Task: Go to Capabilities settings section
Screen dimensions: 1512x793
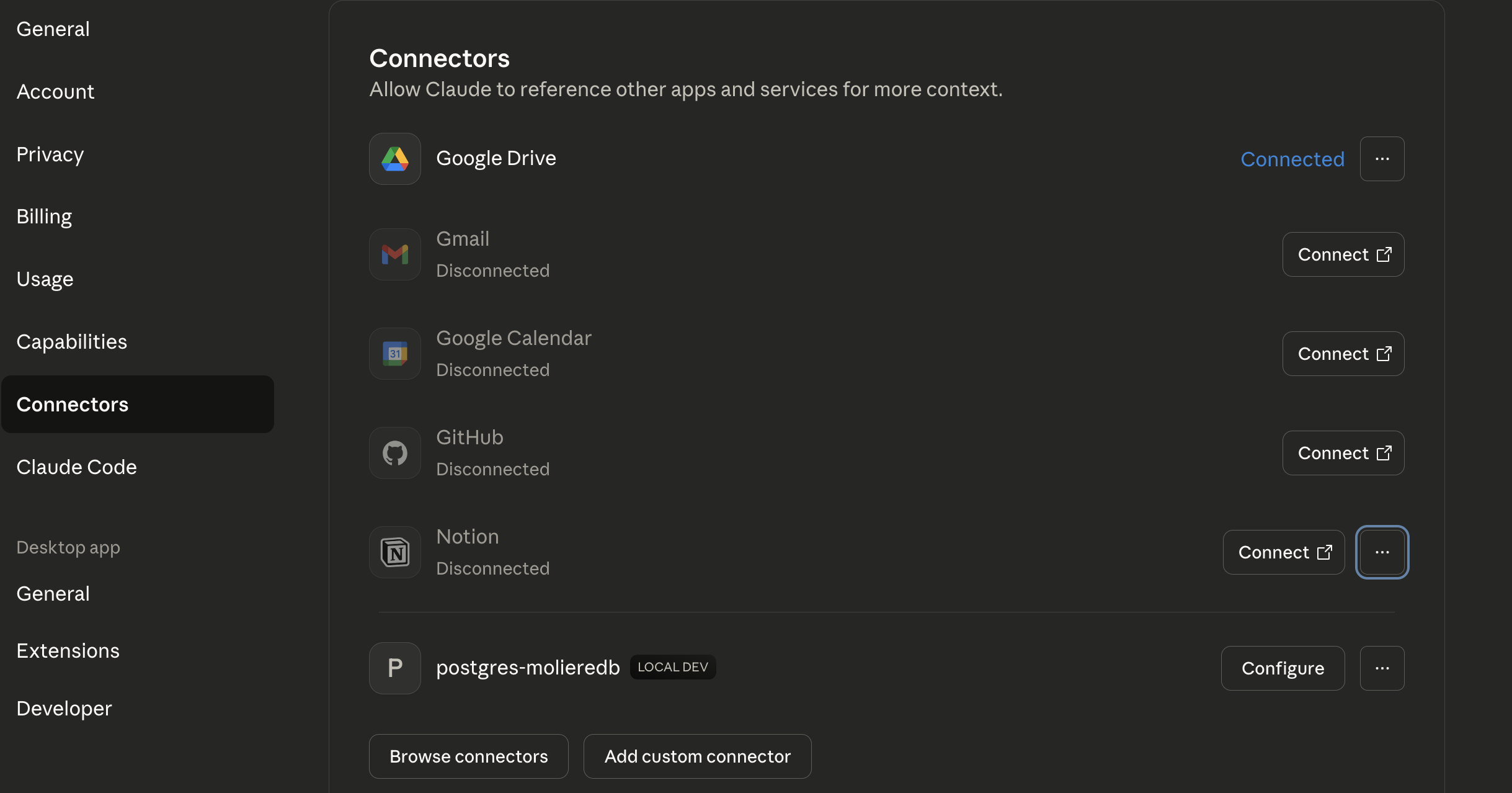Action: 72,342
